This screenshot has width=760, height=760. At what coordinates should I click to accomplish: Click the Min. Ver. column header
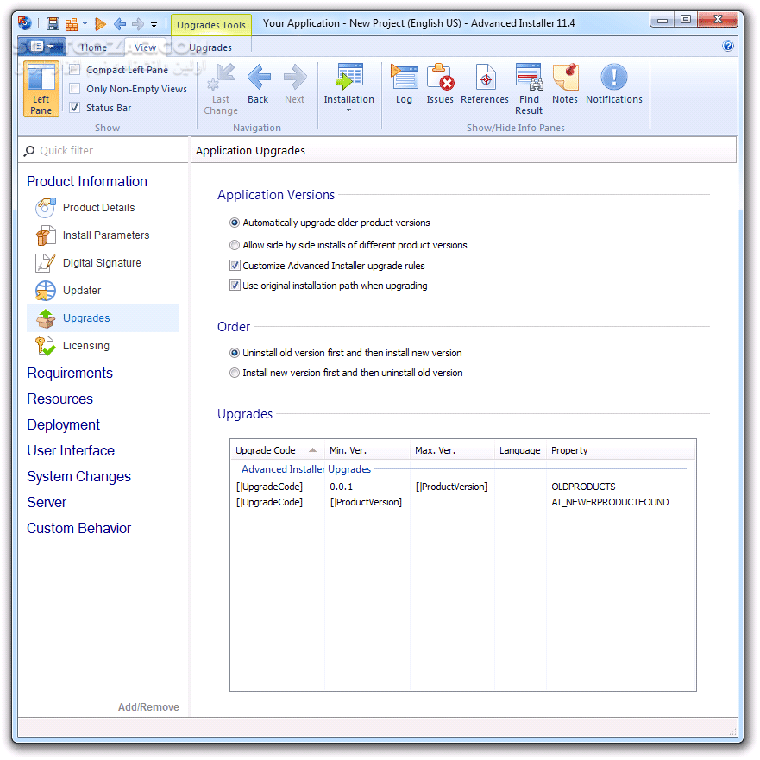(x=367, y=451)
